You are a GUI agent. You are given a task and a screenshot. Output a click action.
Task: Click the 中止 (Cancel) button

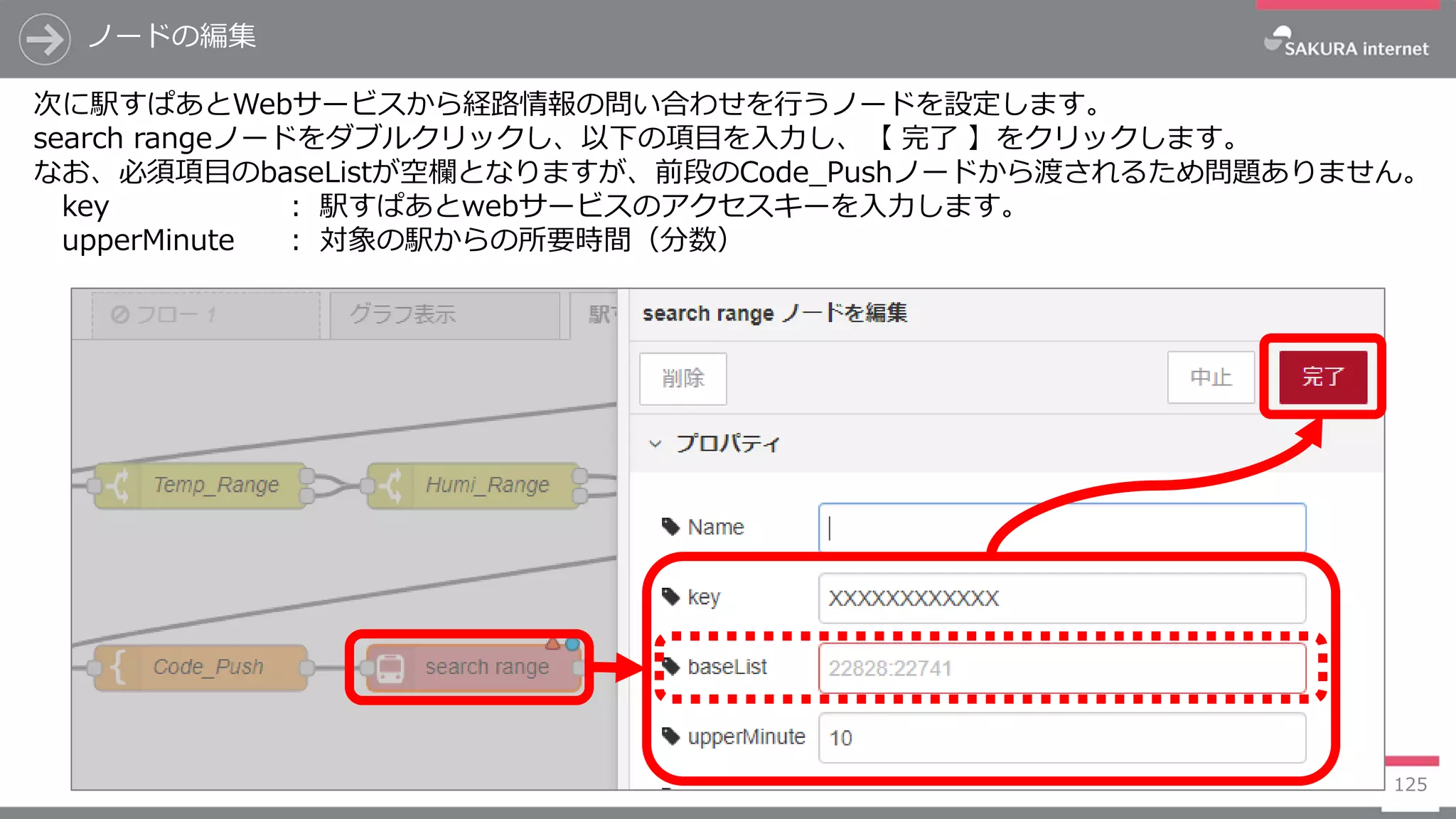pyautogui.click(x=1211, y=377)
